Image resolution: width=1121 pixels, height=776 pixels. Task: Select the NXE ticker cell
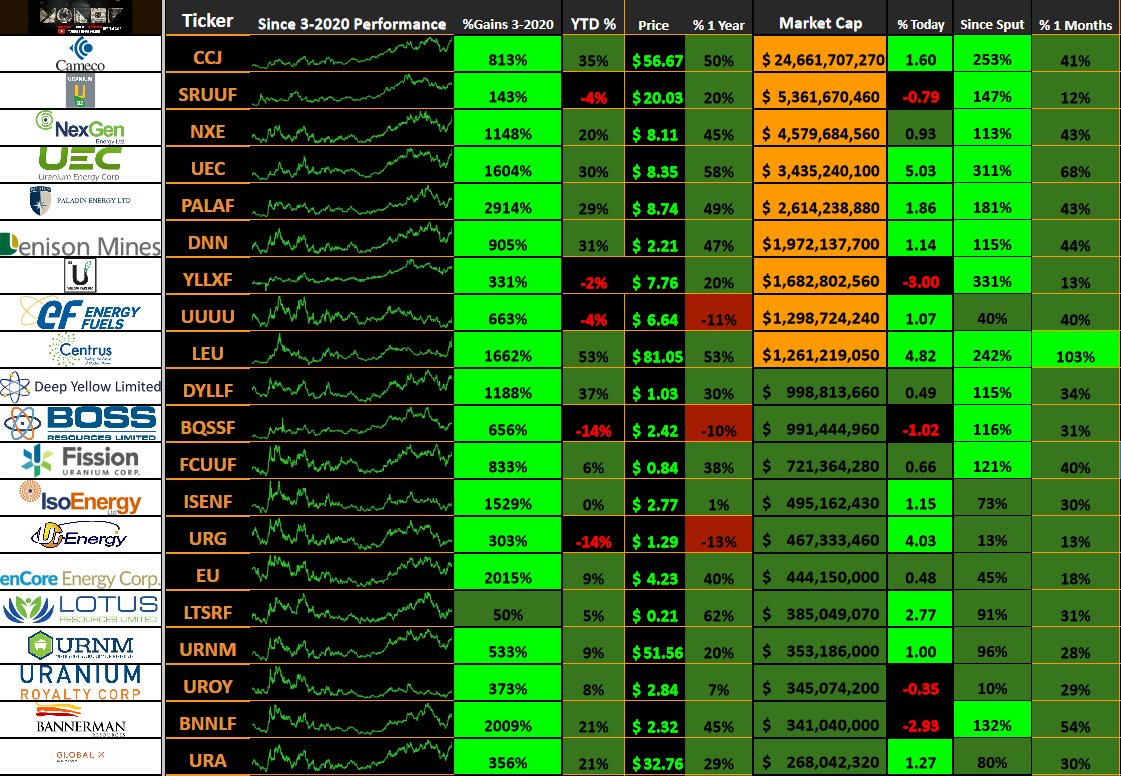[x=207, y=132]
